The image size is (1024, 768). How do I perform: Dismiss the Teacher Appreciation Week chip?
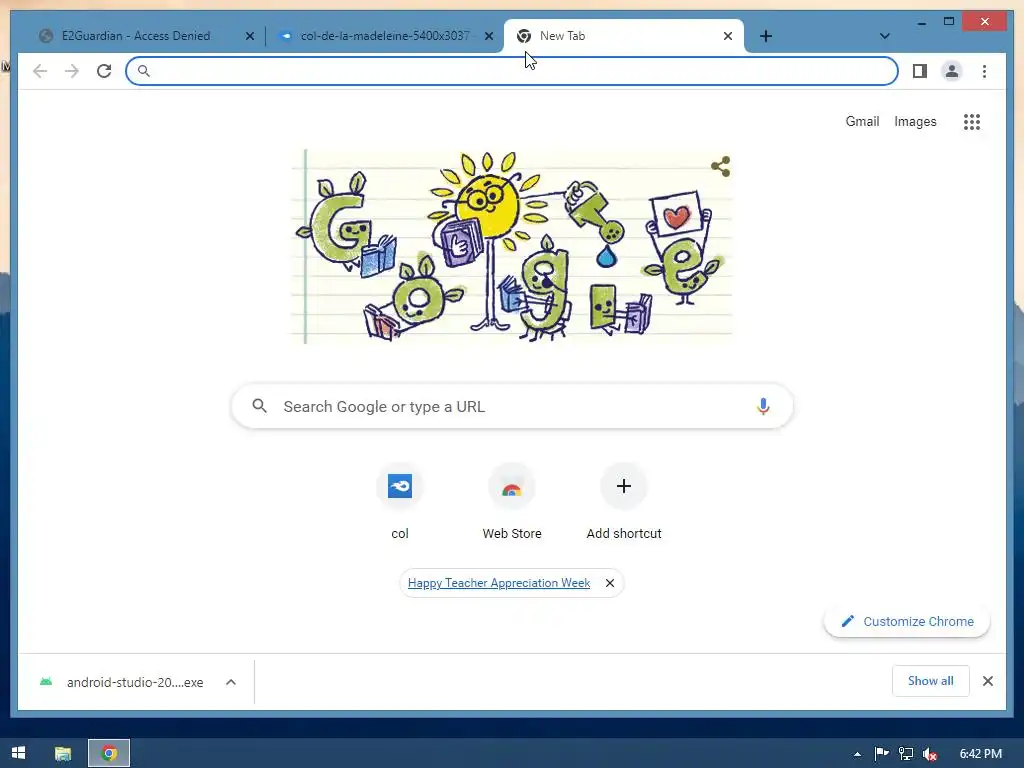tap(610, 583)
